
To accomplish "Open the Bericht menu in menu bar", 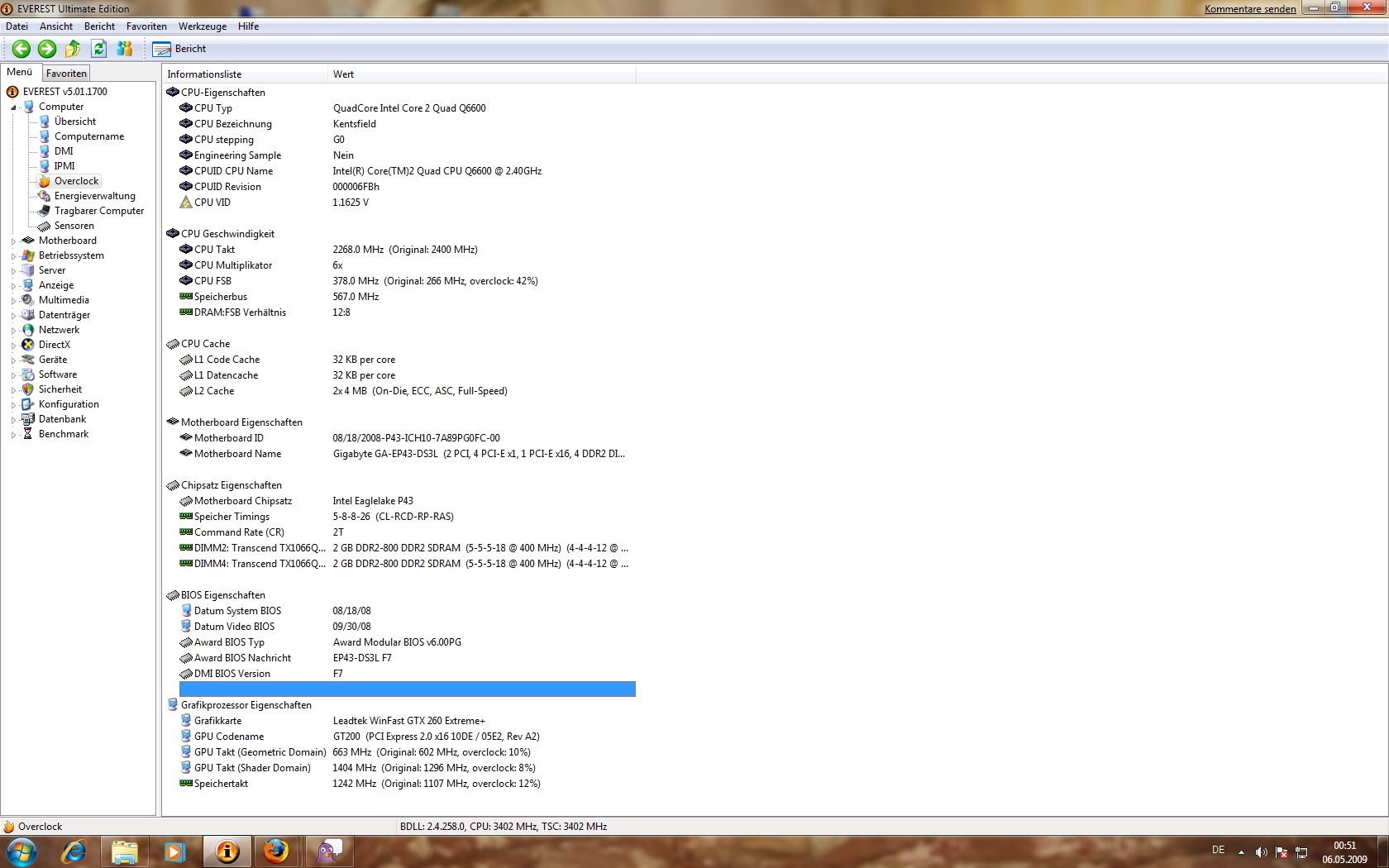I will tap(99, 26).
